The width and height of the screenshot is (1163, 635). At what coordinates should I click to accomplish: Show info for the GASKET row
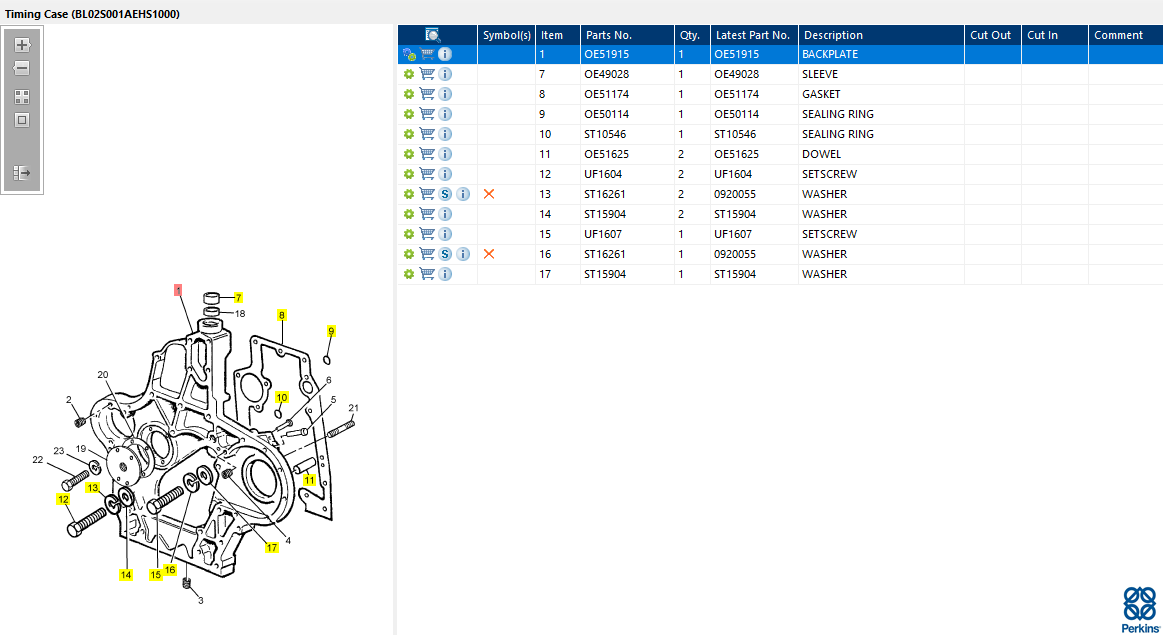pos(446,94)
